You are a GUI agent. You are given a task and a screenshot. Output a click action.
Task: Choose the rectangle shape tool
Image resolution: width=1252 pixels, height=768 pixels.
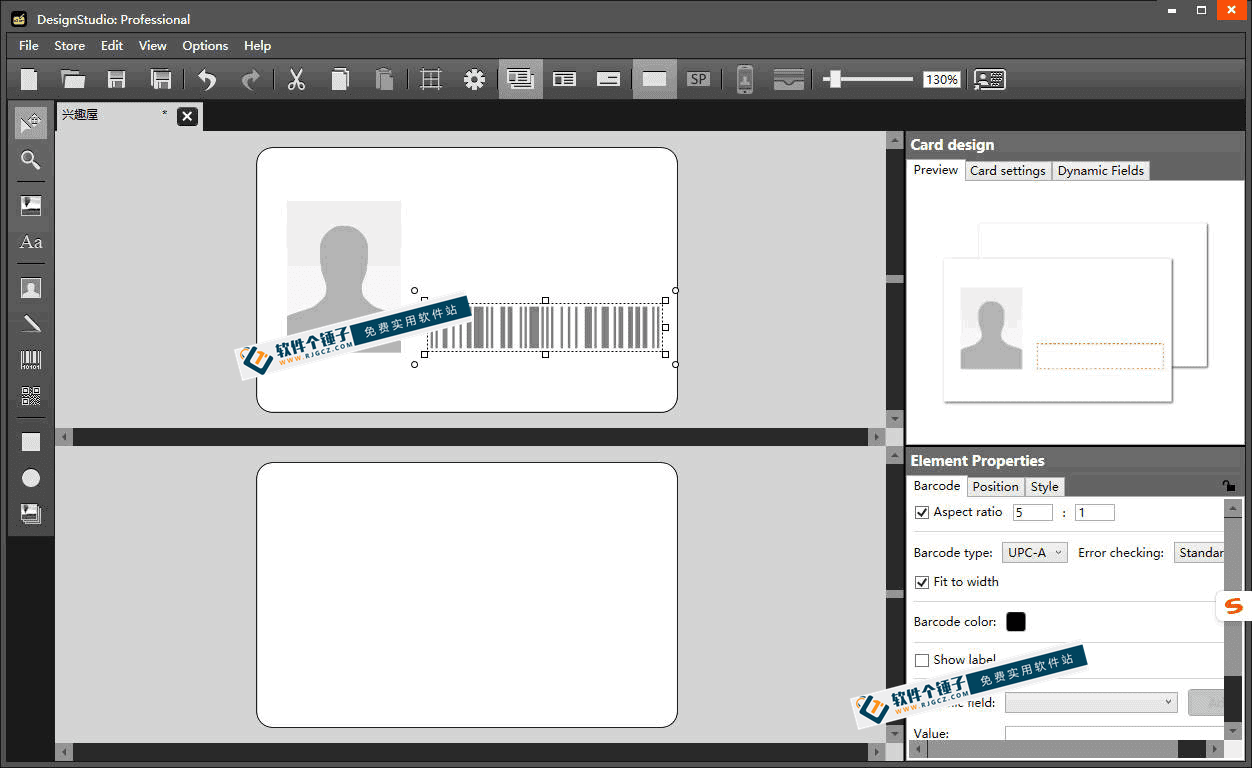pyautogui.click(x=31, y=442)
